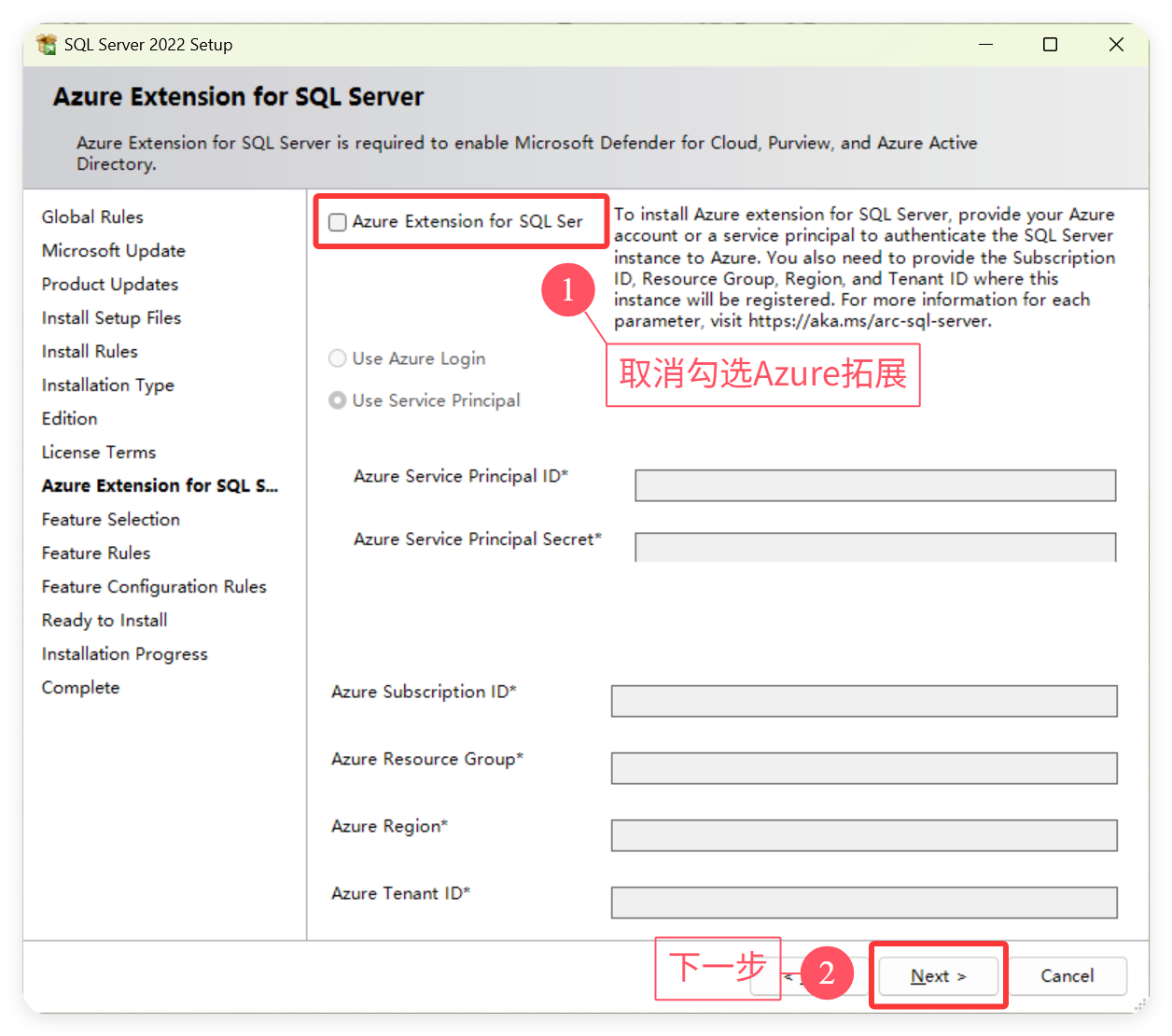
Task: Select Feature Configuration Rules step
Action: click(154, 587)
